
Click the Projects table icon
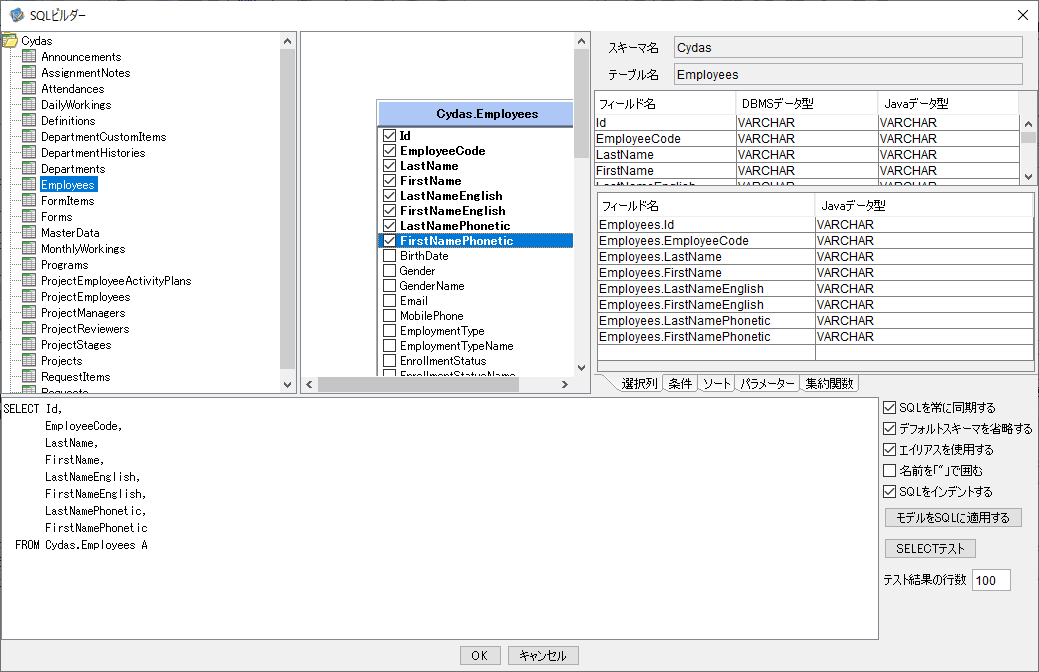(29, 360)
